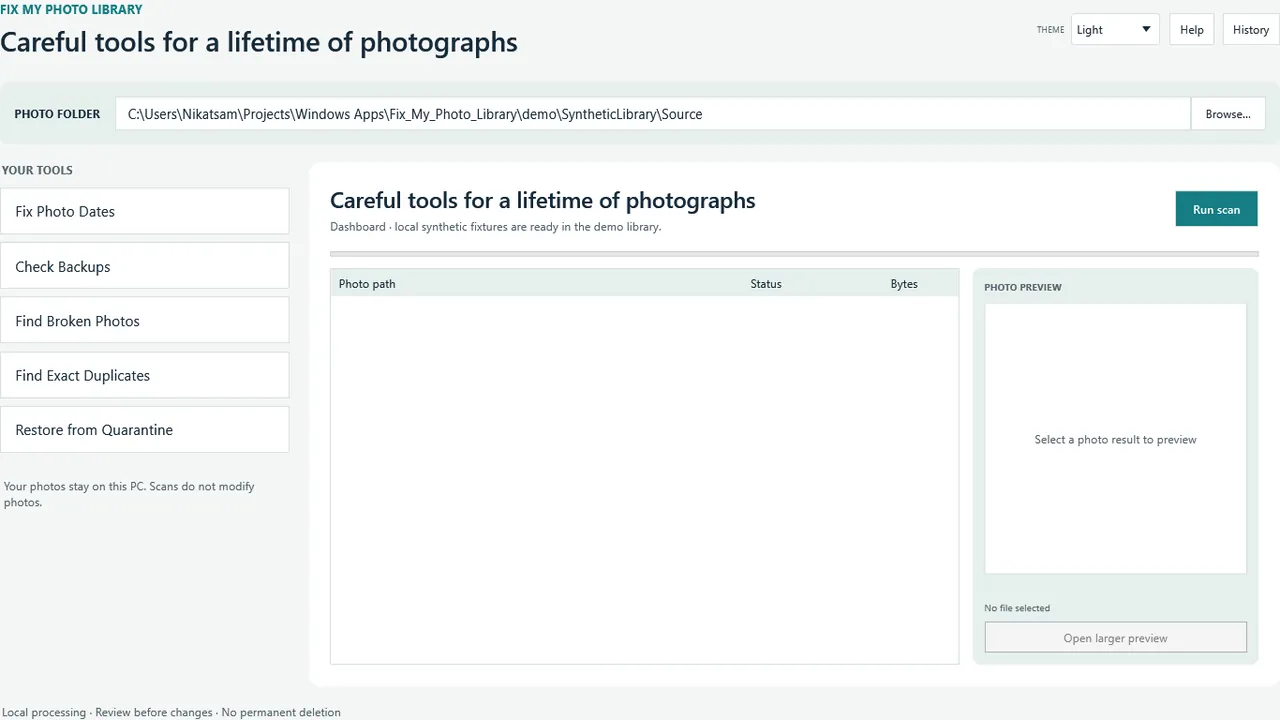
Task: Click the scan progress bar
Action: click(x=794, y=254)
